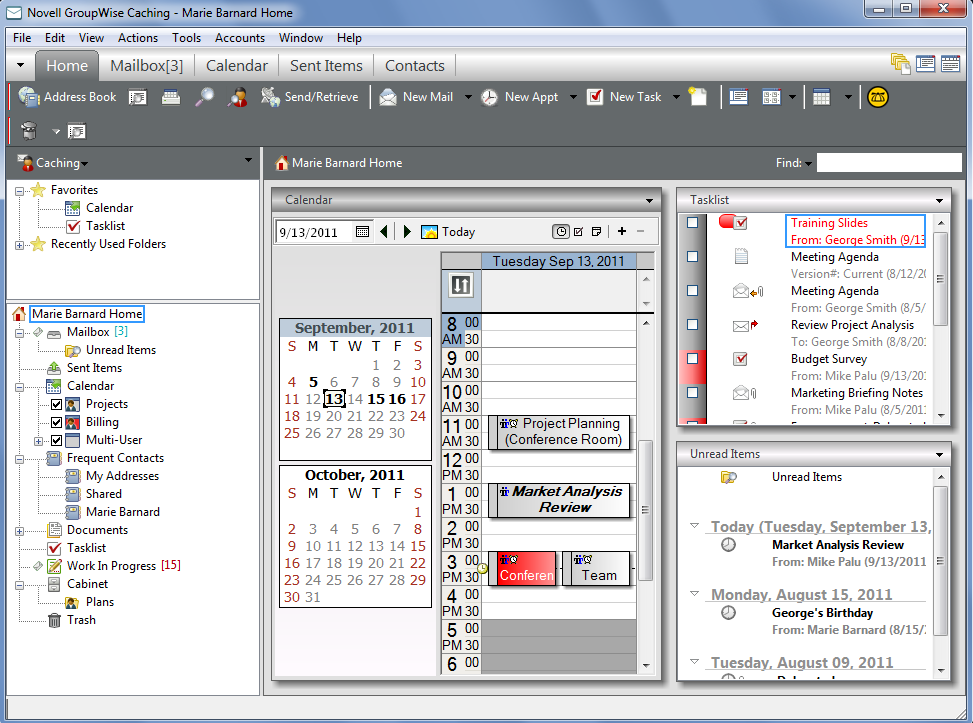Screen dimensions: 973x723
Task: Uncheck the Projects calendar checkbox
Action: 57,404
